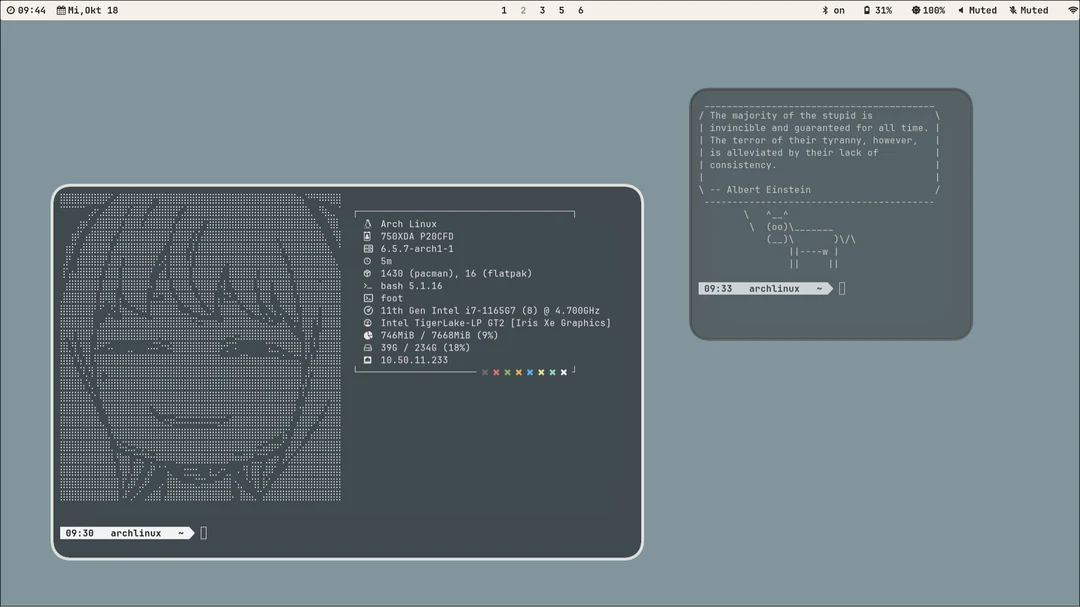Unmute the microphone in the status bar
This screenshot has width=1080, height=607.
pyautogui.click(x=1029, y=10)
